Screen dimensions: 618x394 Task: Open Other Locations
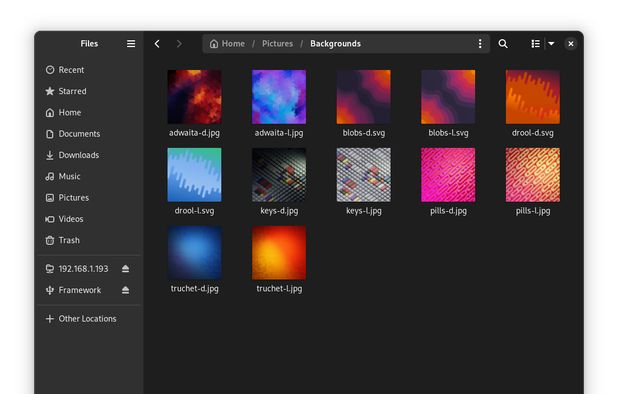[89, 318]
